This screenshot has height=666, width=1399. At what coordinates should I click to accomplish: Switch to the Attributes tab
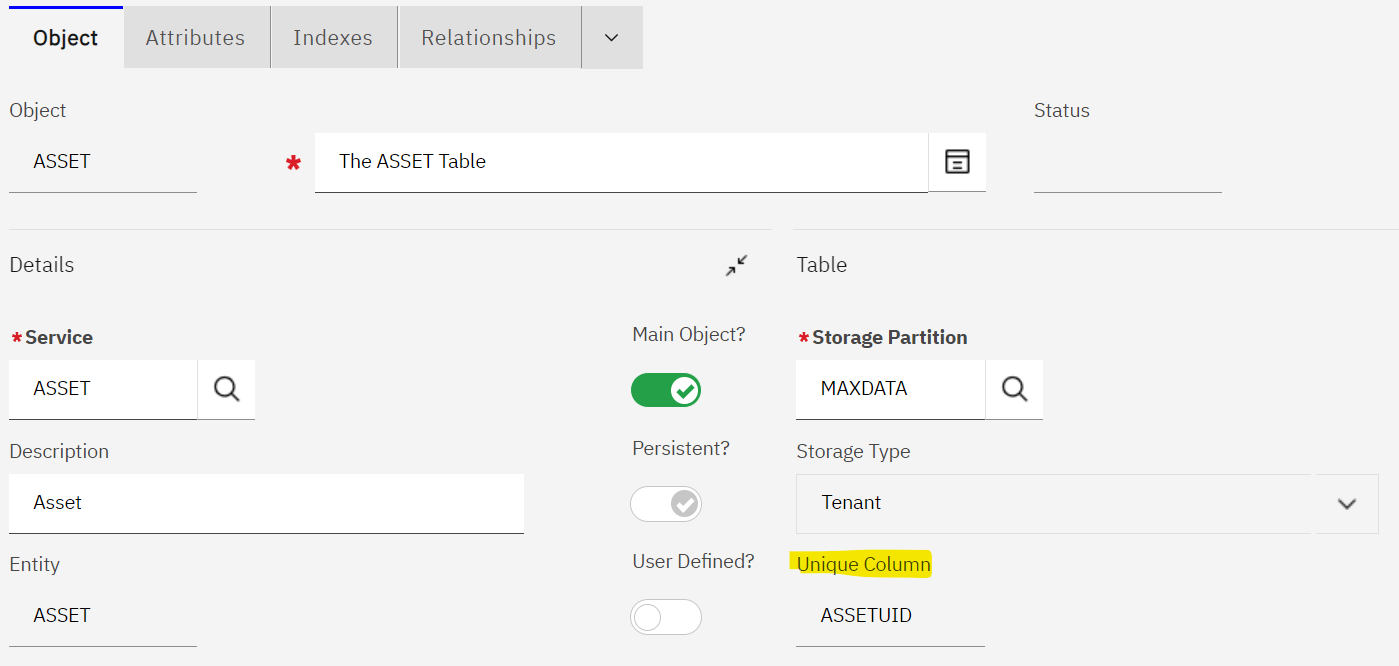[x=196, y=37]
